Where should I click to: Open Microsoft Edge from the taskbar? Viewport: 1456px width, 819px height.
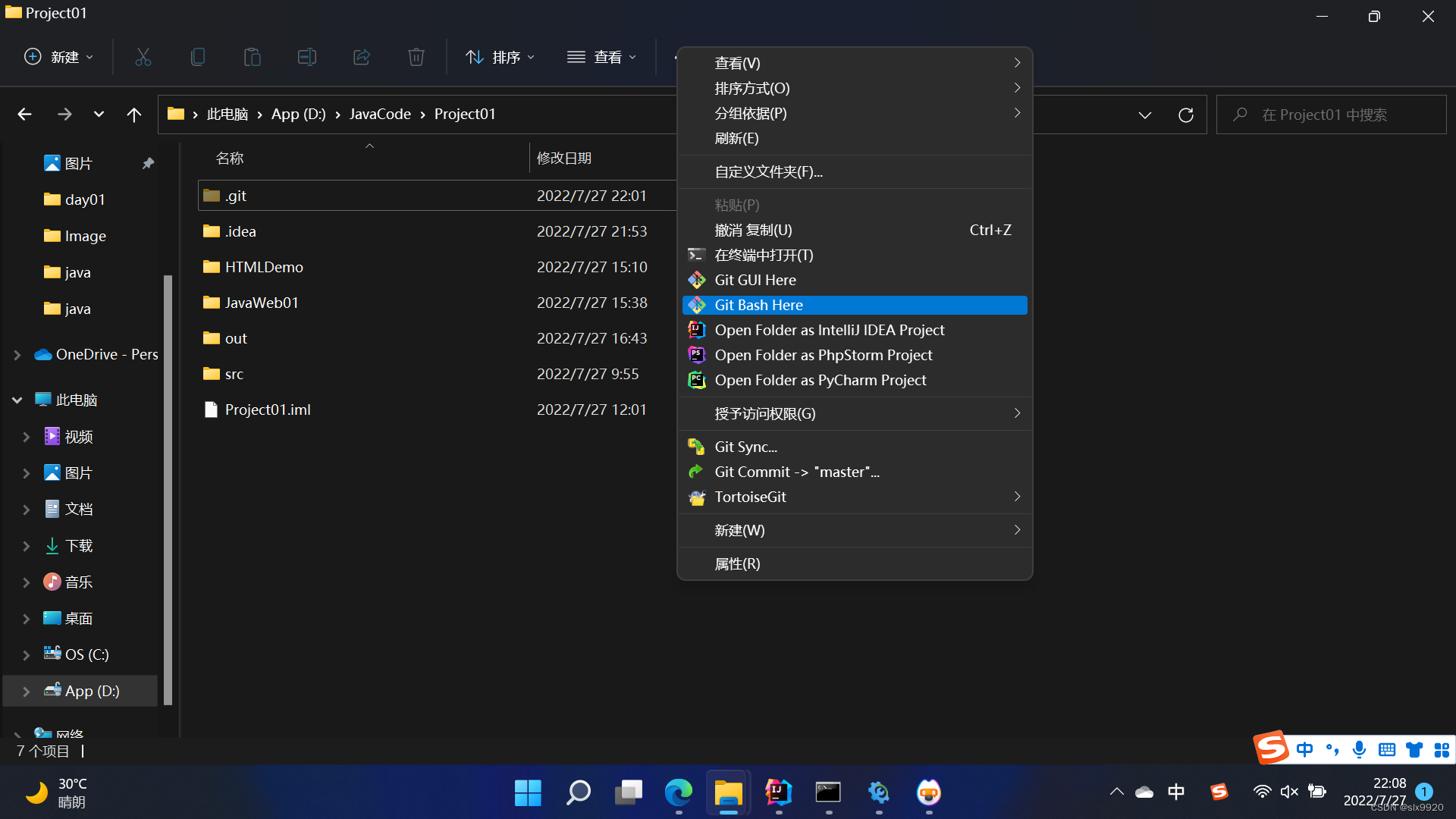678,792
